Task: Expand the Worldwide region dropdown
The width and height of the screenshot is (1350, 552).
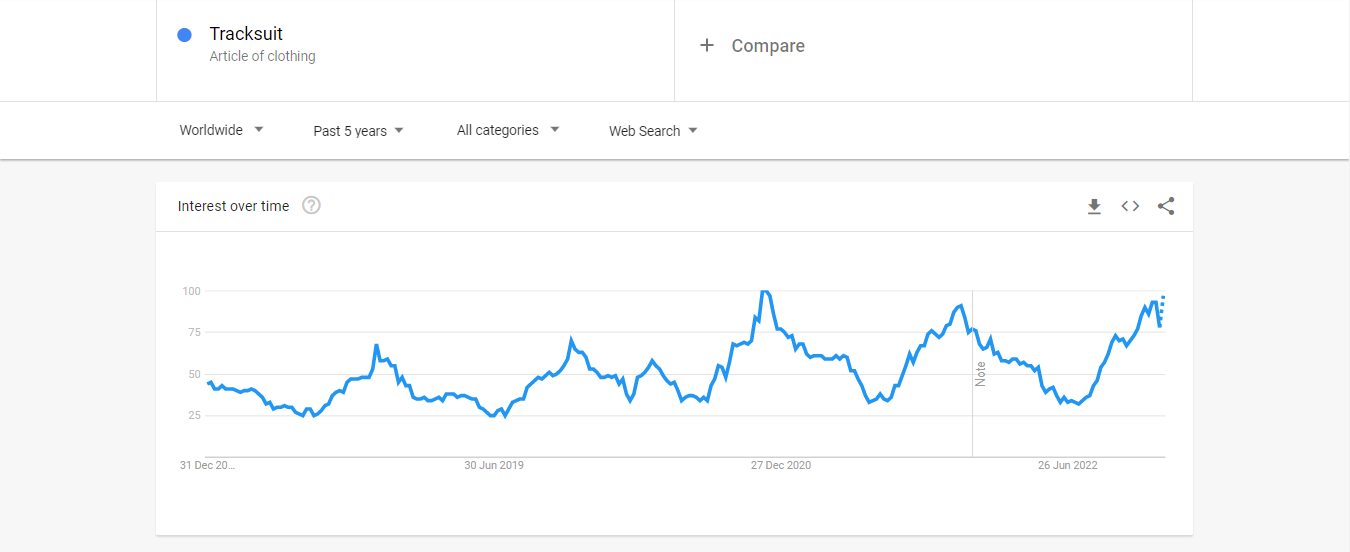Action: click(x=221, y=130)
